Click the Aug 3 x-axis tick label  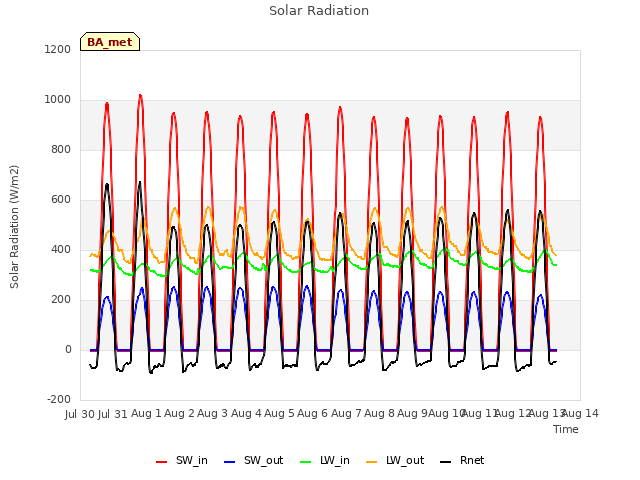[213, 414]
